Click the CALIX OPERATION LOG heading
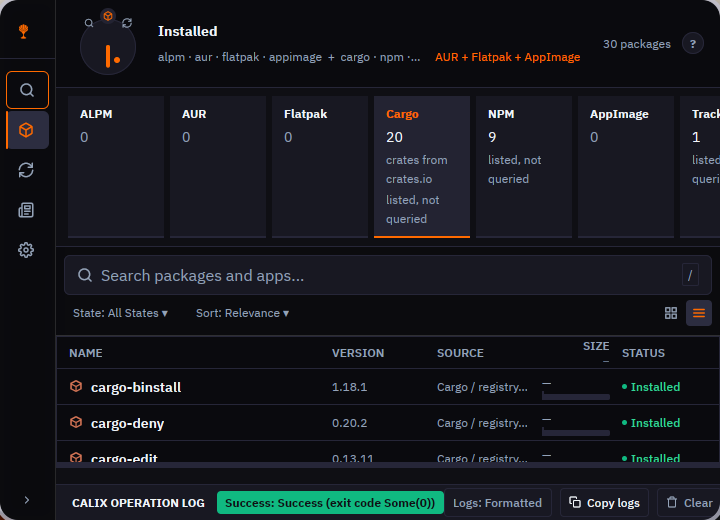Viewport: 720px width, 520px height. click(x=138, y=503)
